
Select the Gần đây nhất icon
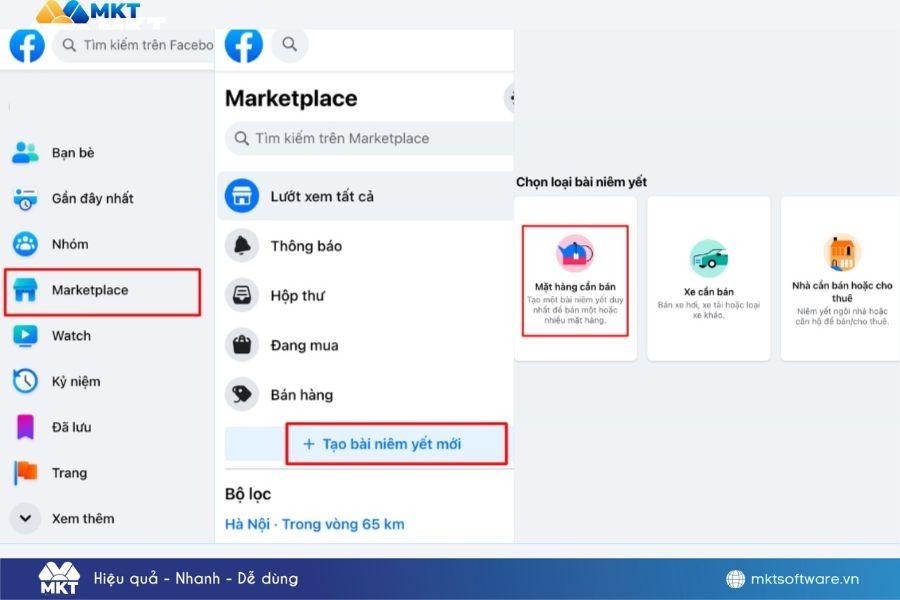pos(25,199)
